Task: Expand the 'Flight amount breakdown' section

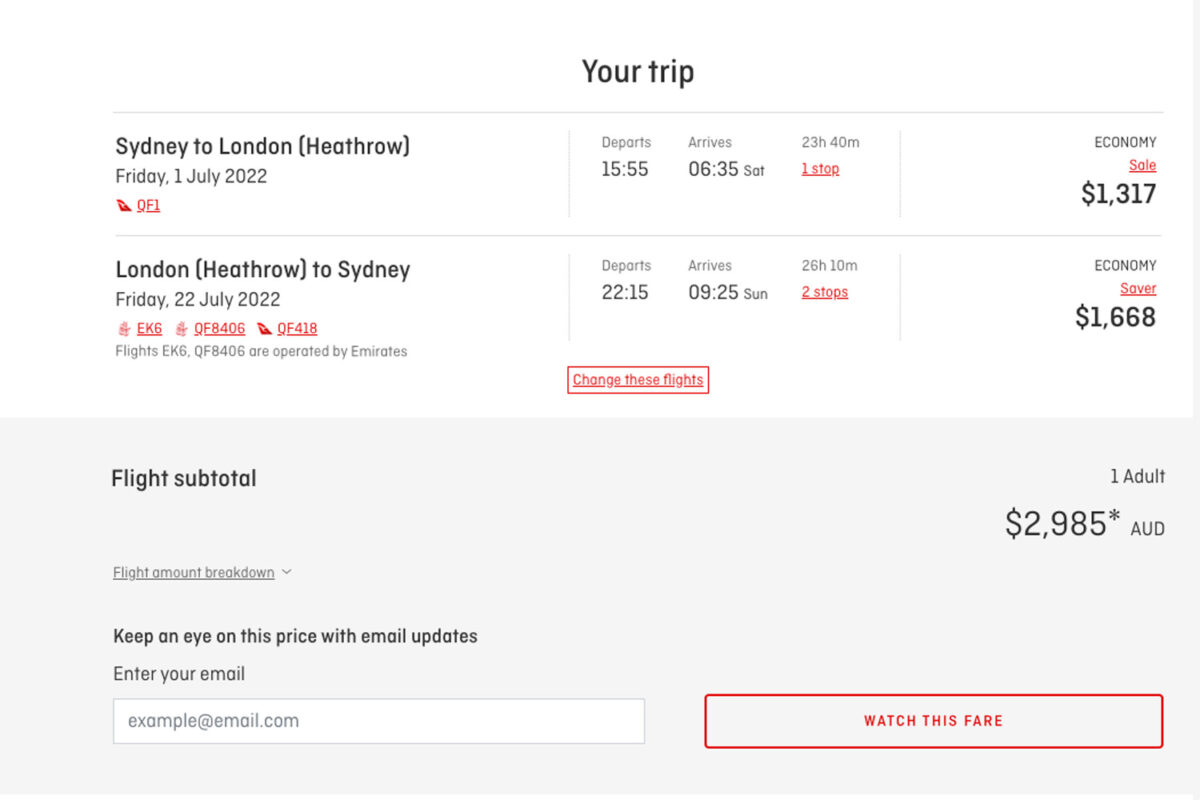Action: click(x=194, y=573)
